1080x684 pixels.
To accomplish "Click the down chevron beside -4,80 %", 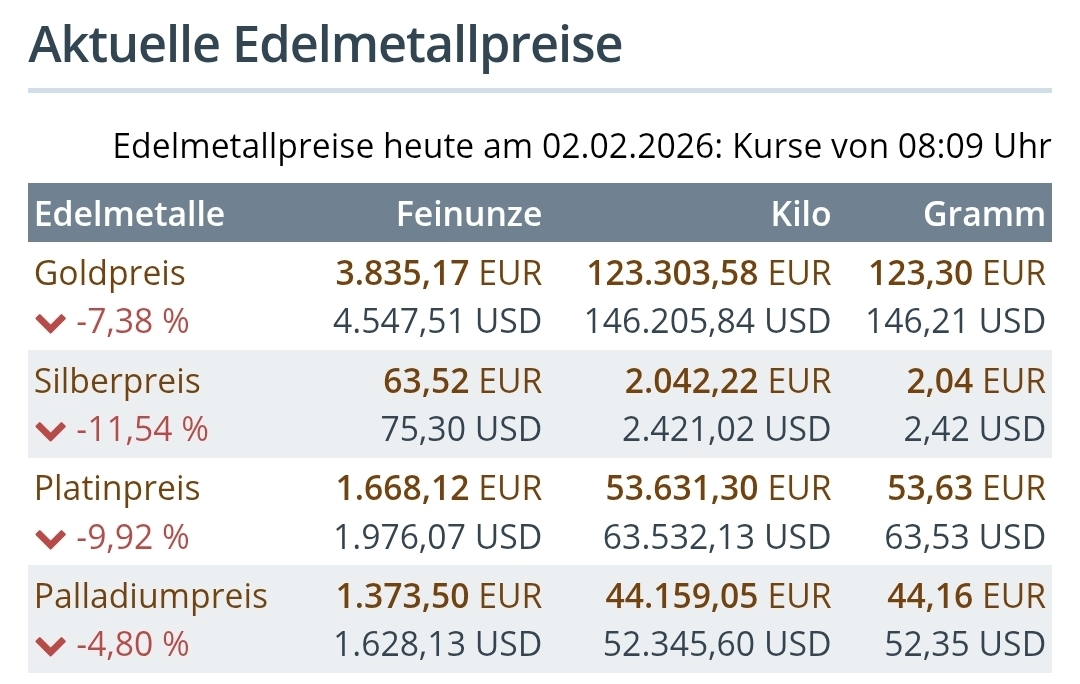I will click(x=50, y=646).
